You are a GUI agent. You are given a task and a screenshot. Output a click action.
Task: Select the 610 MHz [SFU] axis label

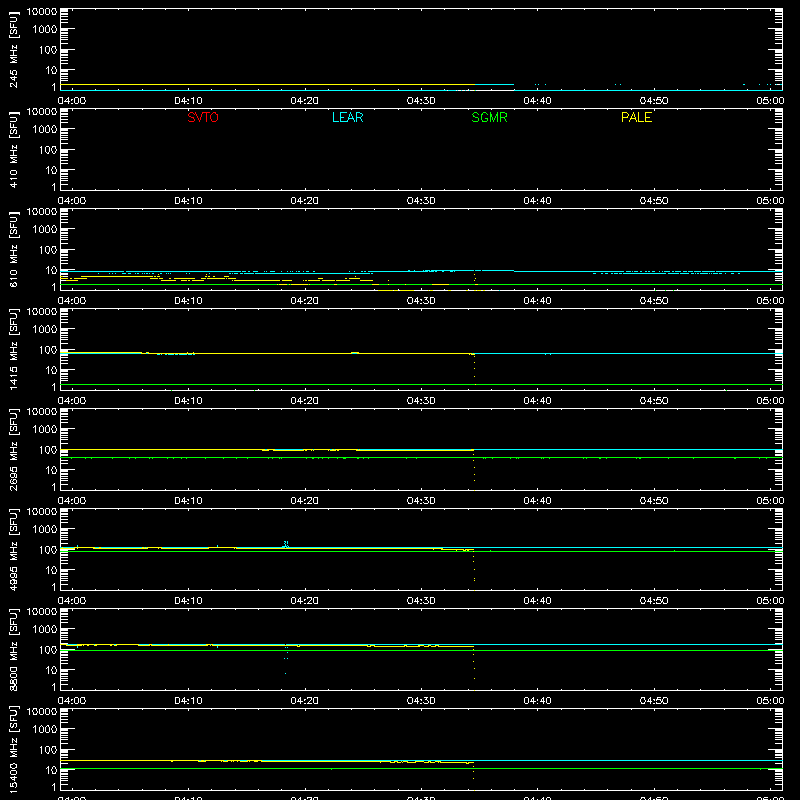(14, 249)
